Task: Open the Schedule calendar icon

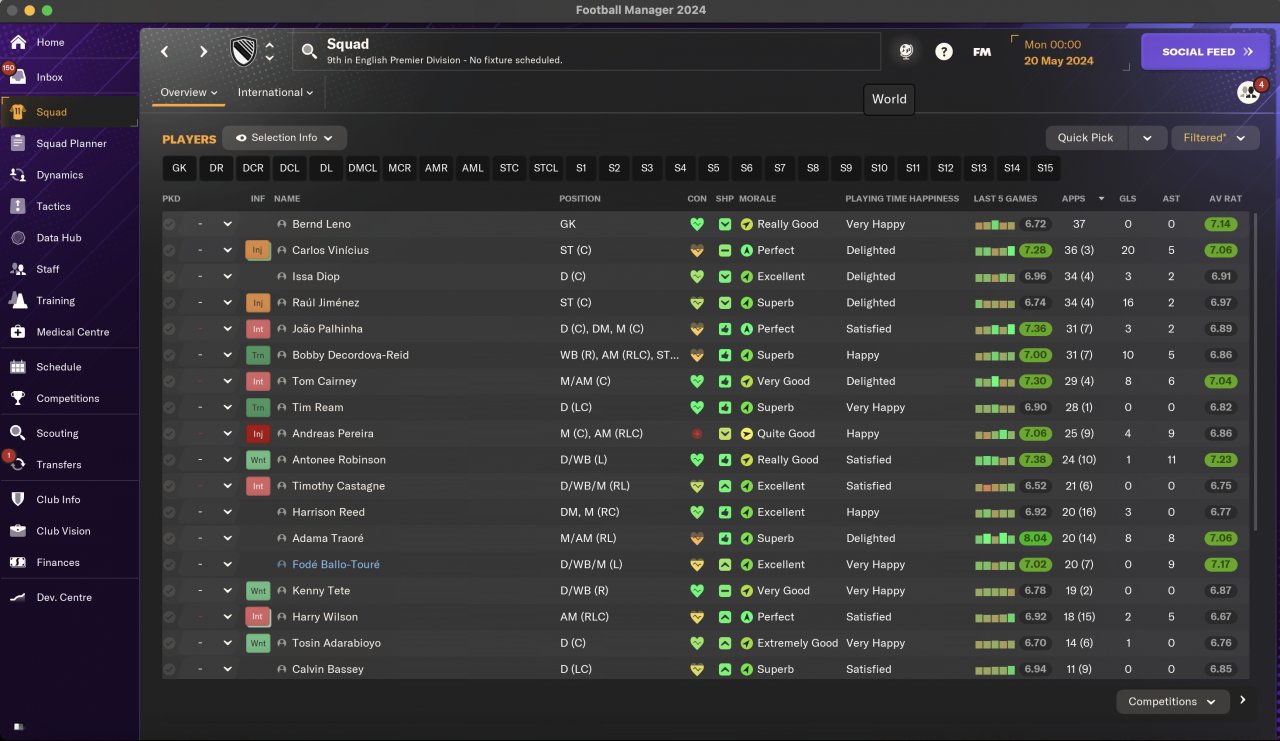Action: pyautogui.click(x=18, y=367)
